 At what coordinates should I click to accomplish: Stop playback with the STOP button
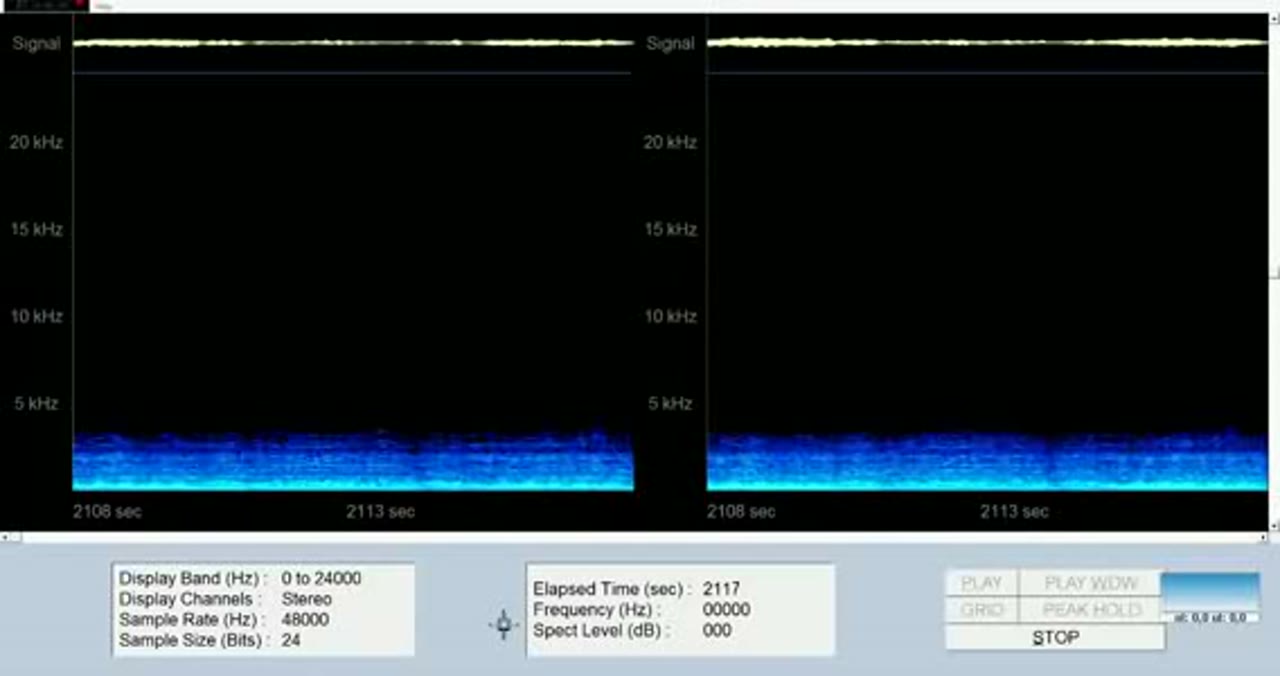coord(1055,637)
